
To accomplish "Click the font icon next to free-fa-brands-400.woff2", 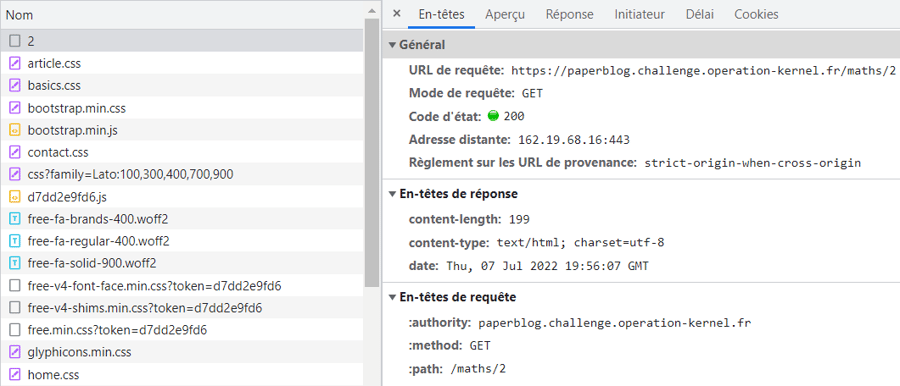I will [15, 219].
